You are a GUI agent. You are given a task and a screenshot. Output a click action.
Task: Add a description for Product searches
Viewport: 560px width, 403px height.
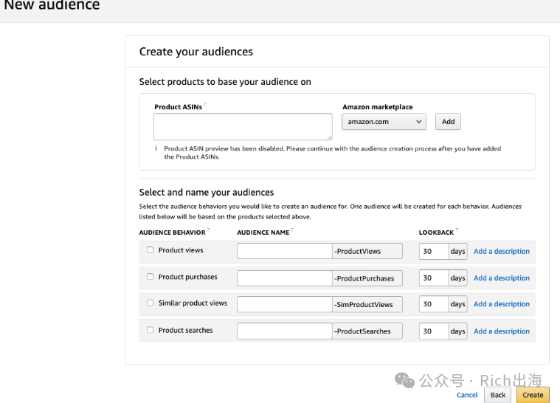[501, 331]
